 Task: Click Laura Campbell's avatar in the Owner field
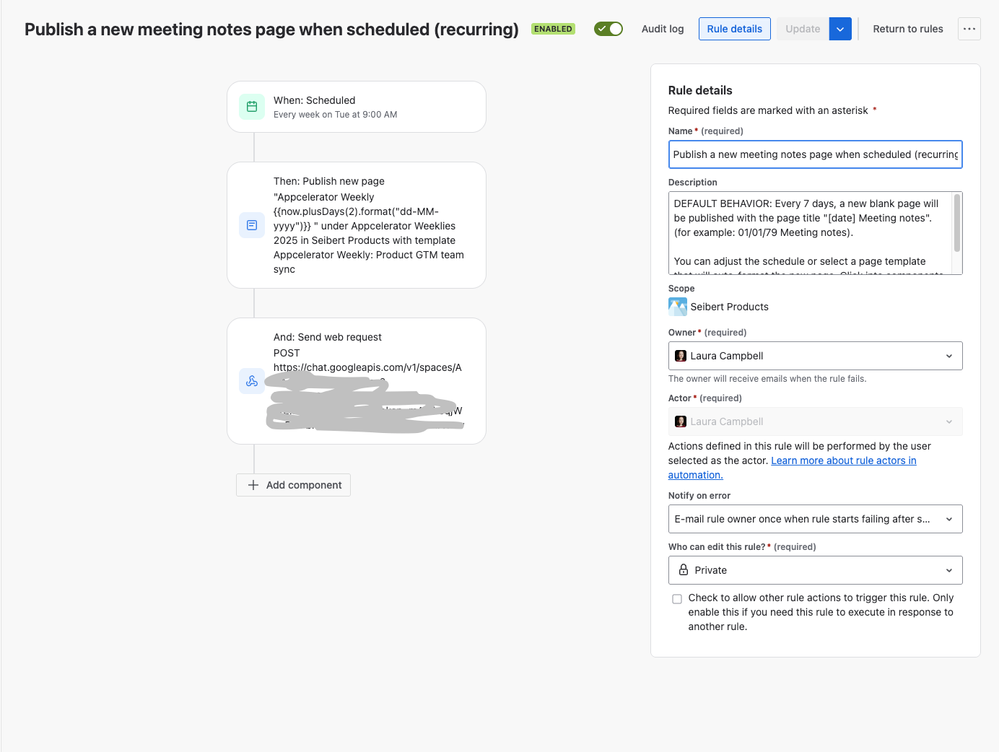click(680, 356)
